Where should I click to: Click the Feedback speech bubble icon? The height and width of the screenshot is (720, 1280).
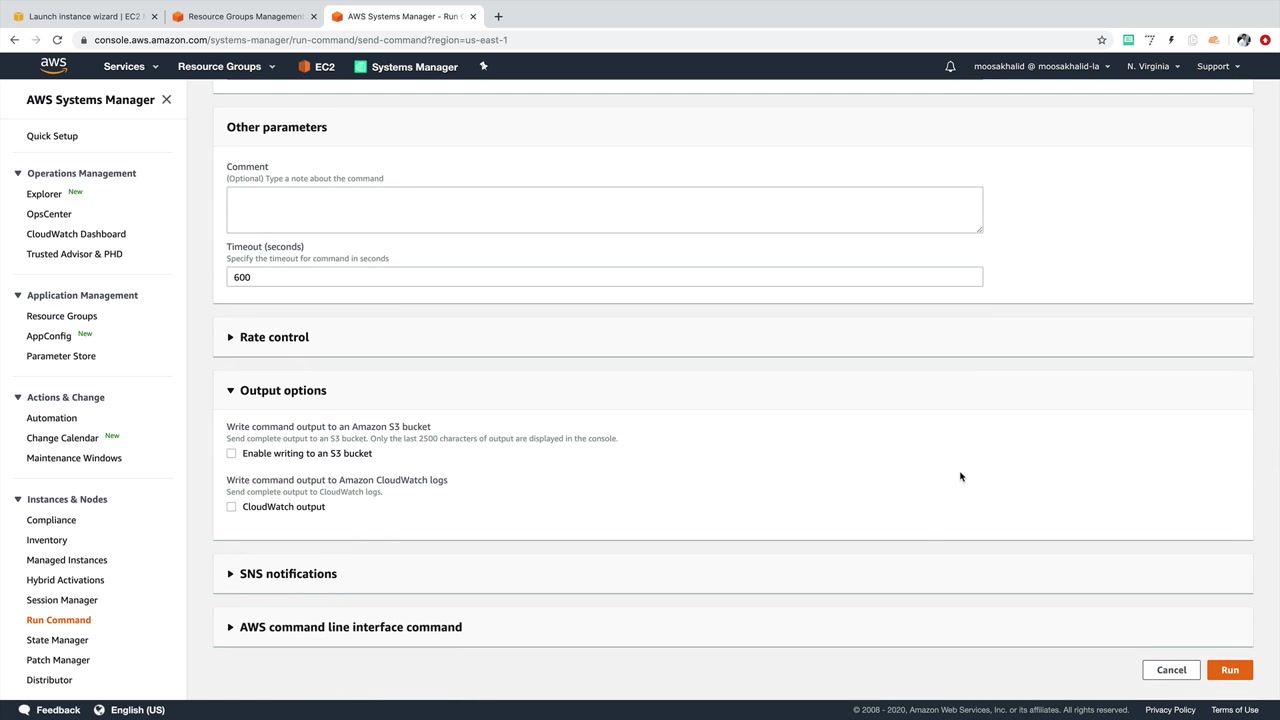click(x=24, y=710)
